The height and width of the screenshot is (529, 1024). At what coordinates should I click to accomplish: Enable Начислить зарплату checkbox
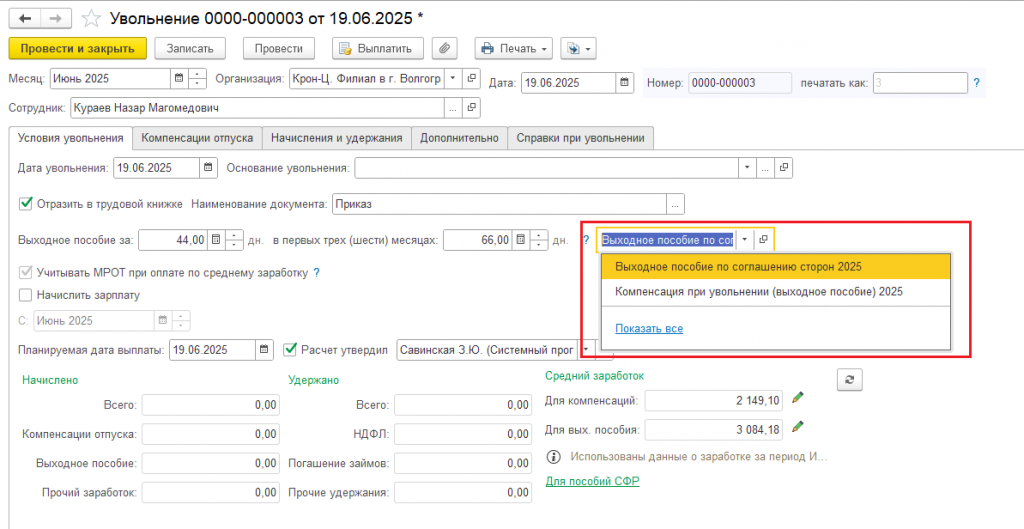point(26,295)
